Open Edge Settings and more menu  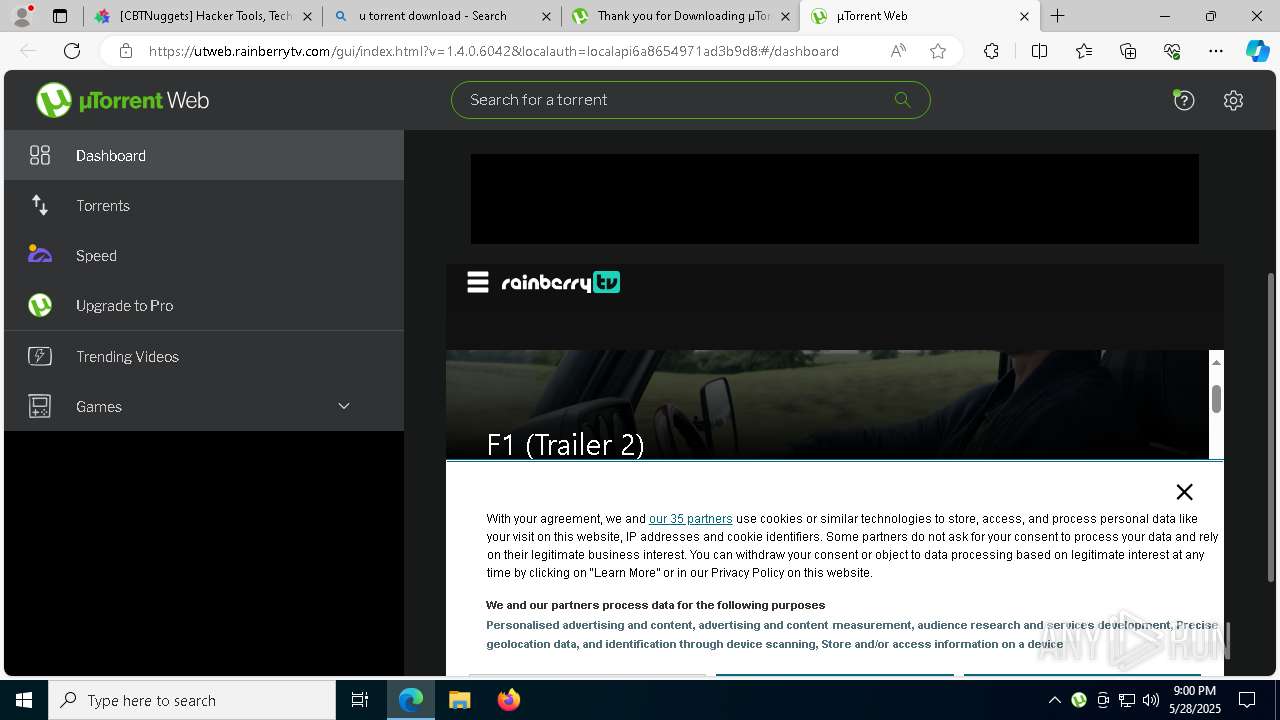pyautogui.click(x=1216, y=51)
